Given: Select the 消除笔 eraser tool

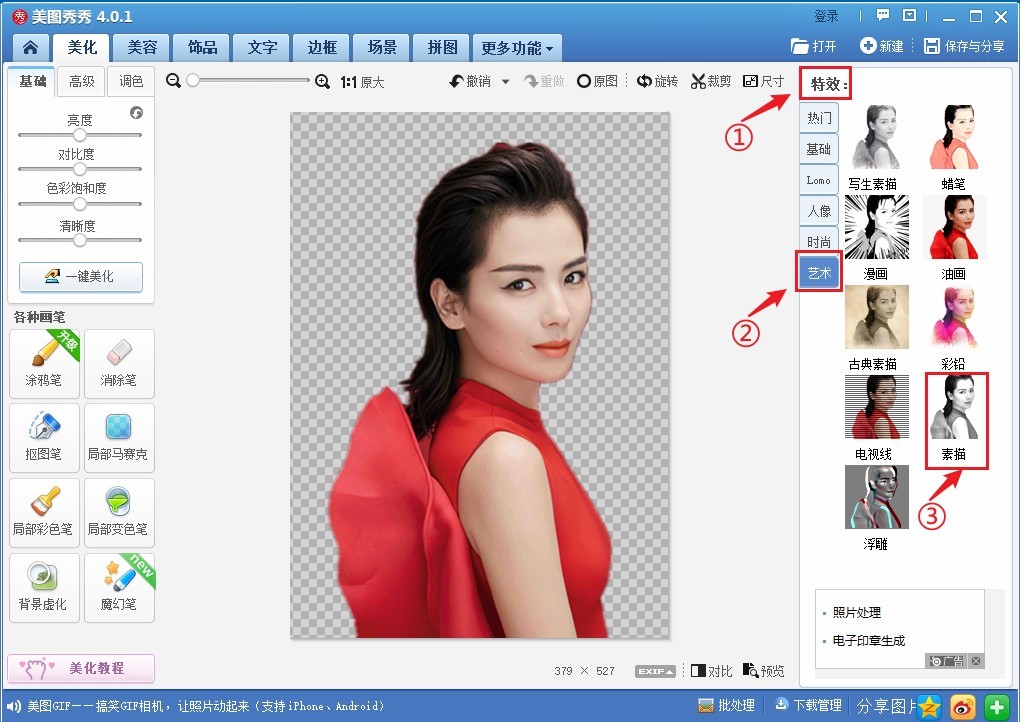Looking at the screenshot, I should coord(119,364).
